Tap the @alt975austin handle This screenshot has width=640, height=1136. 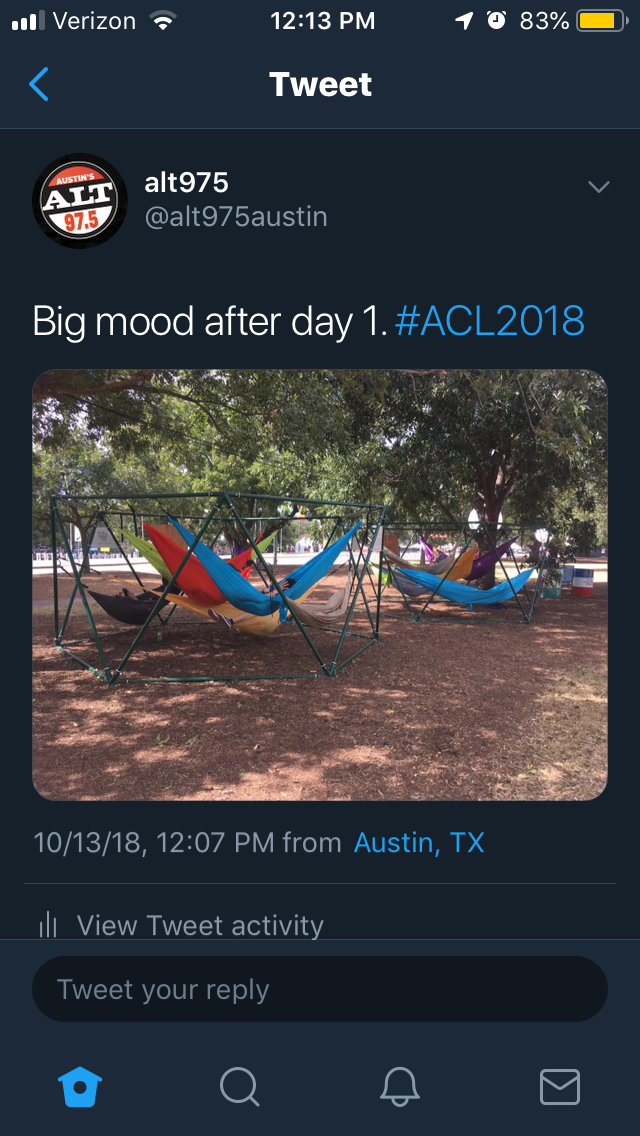click(236, 217)
